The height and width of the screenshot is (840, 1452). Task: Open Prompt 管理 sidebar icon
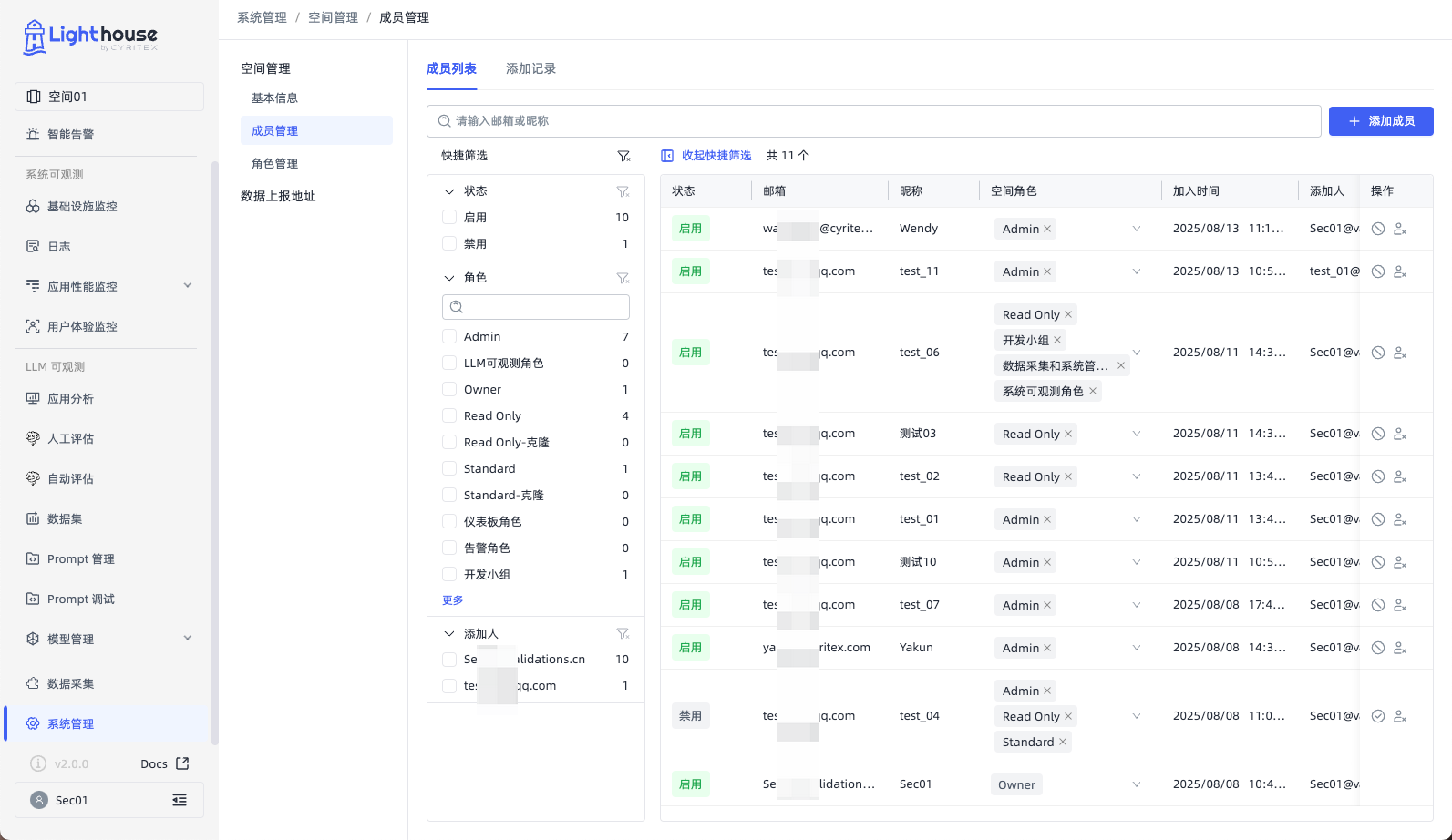click(x=33, y=558)
